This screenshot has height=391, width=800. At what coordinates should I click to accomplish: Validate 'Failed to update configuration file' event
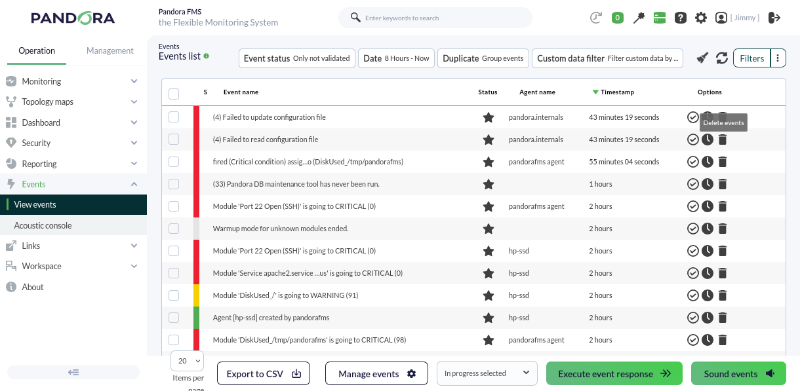coord(692,117)
